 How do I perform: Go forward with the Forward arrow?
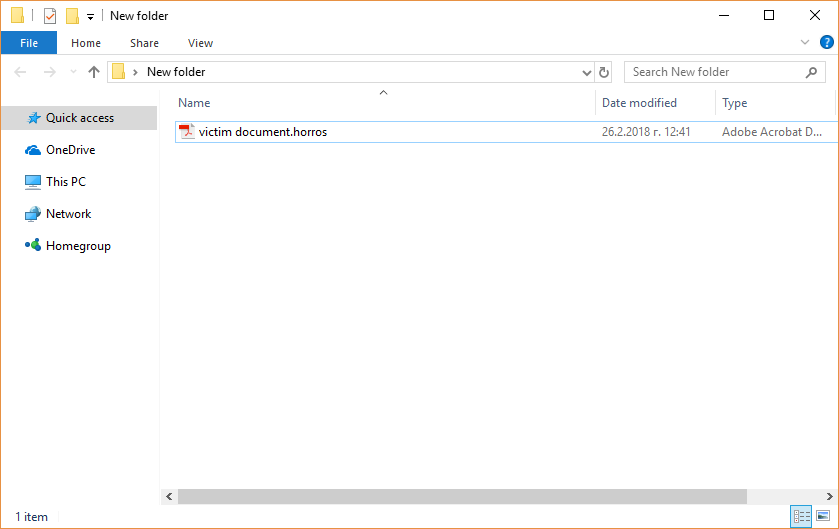[x=49, y=72]
